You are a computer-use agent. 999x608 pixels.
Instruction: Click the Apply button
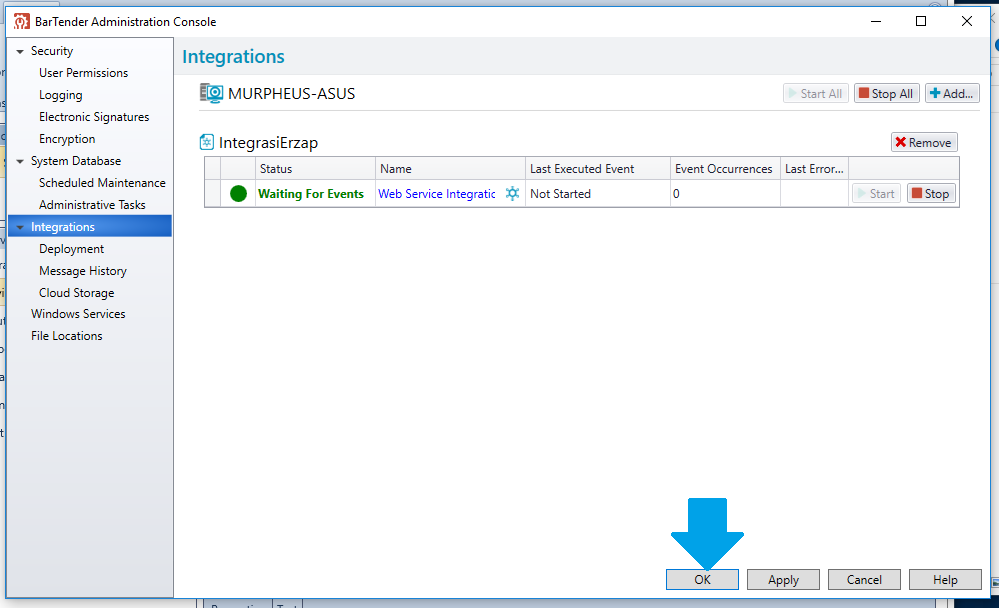(x=783, y=579)
